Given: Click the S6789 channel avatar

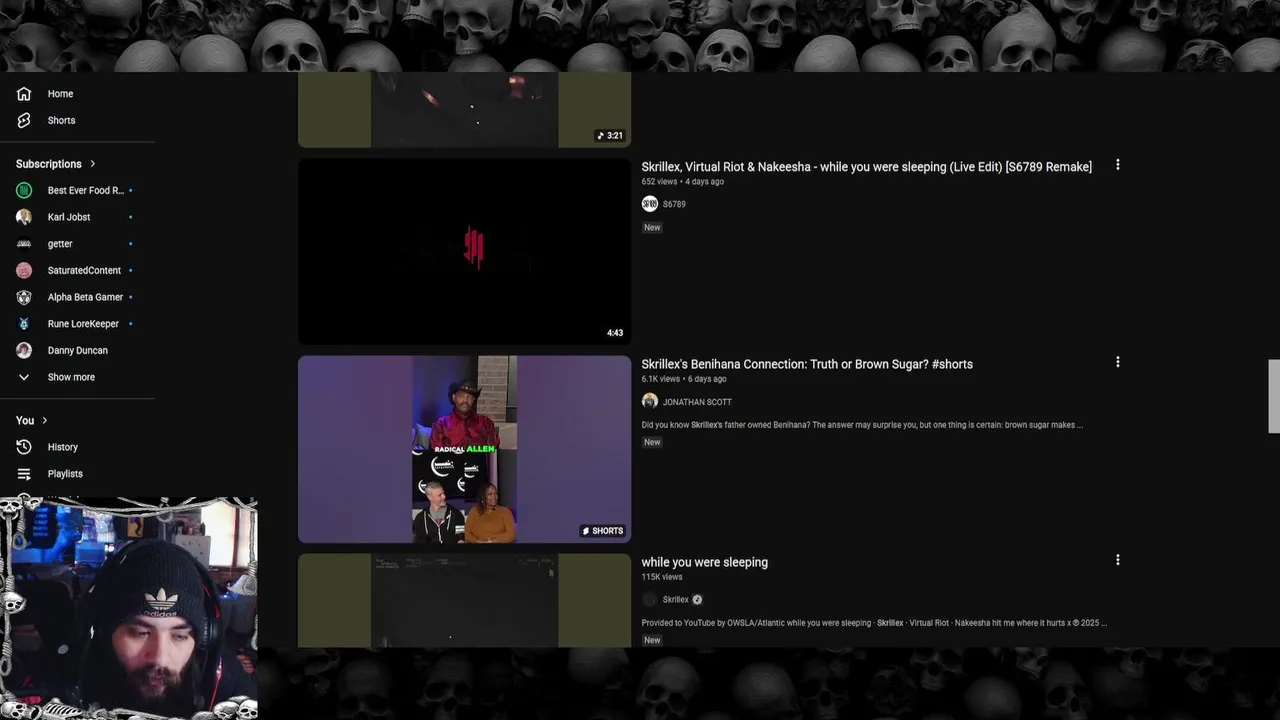Looking at the screenshot, I should click(650, 204).
